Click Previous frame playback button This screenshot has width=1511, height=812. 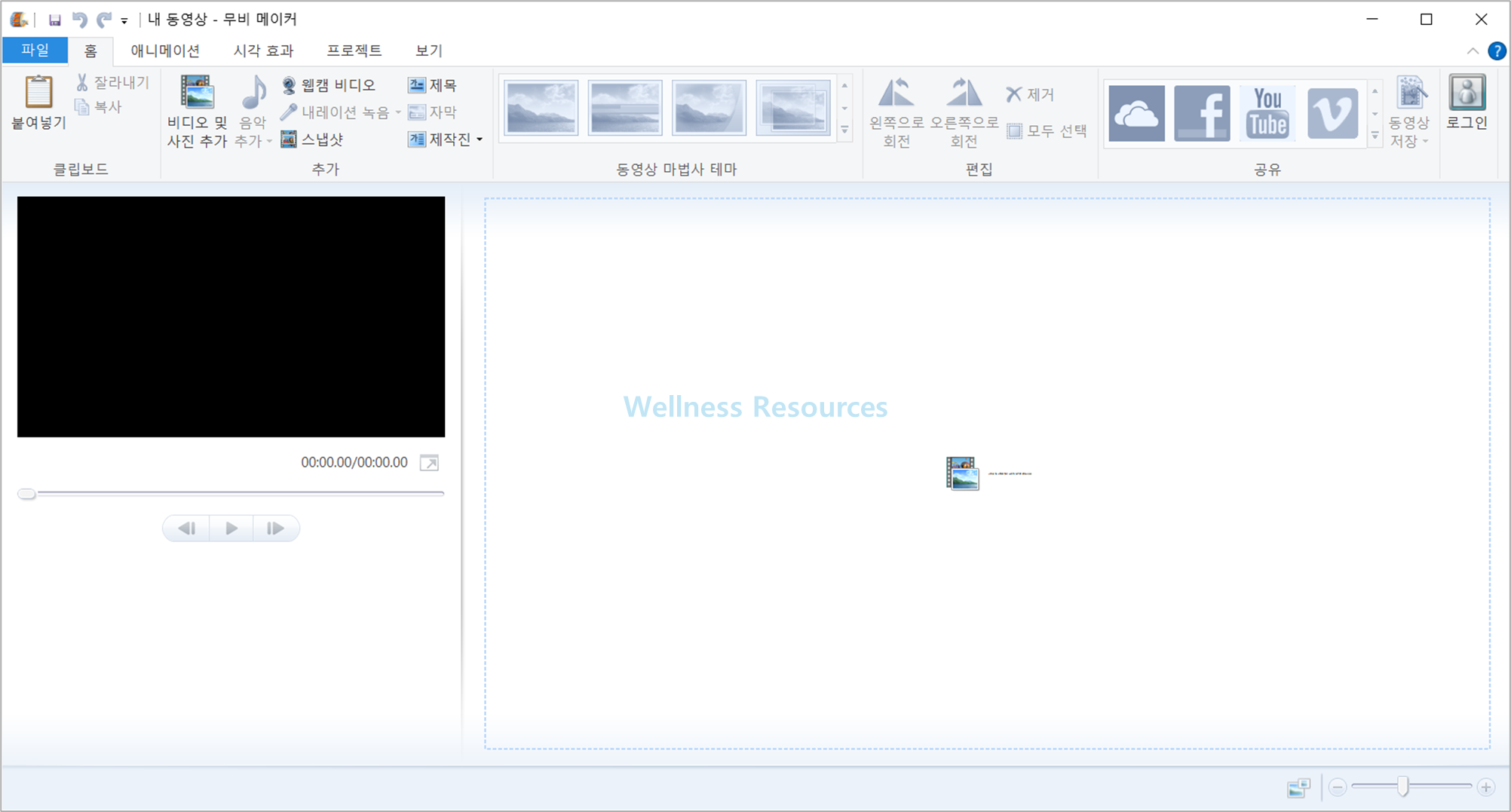(187, 529)
